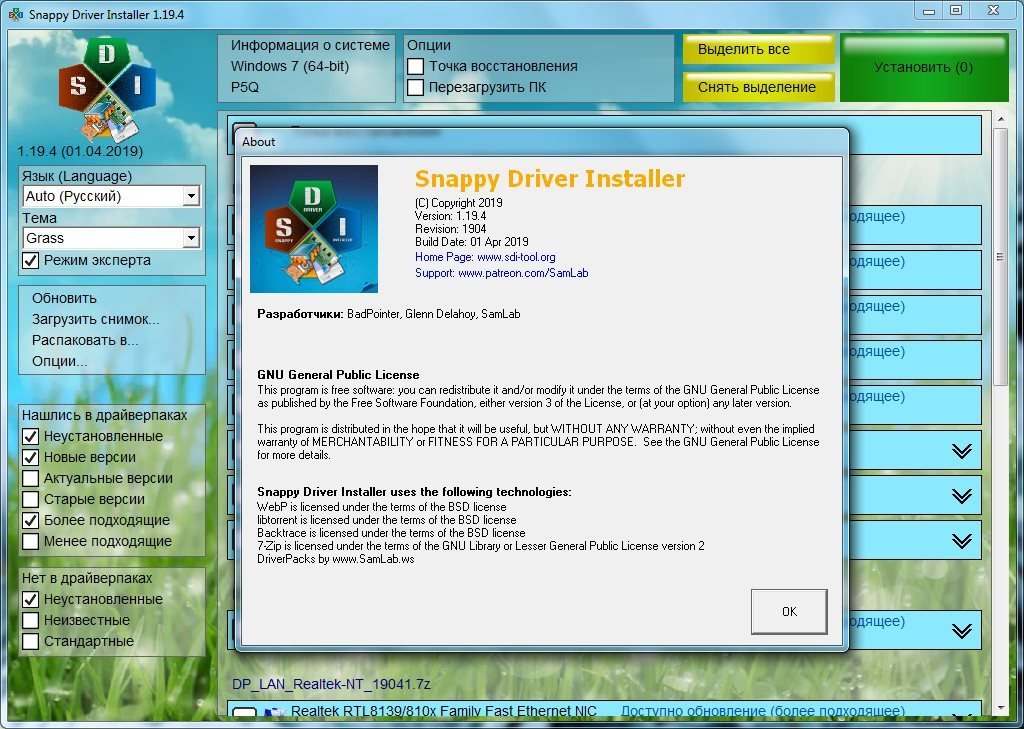
Task: Check the Актуальные версии filter
Action: pos(31,478)
